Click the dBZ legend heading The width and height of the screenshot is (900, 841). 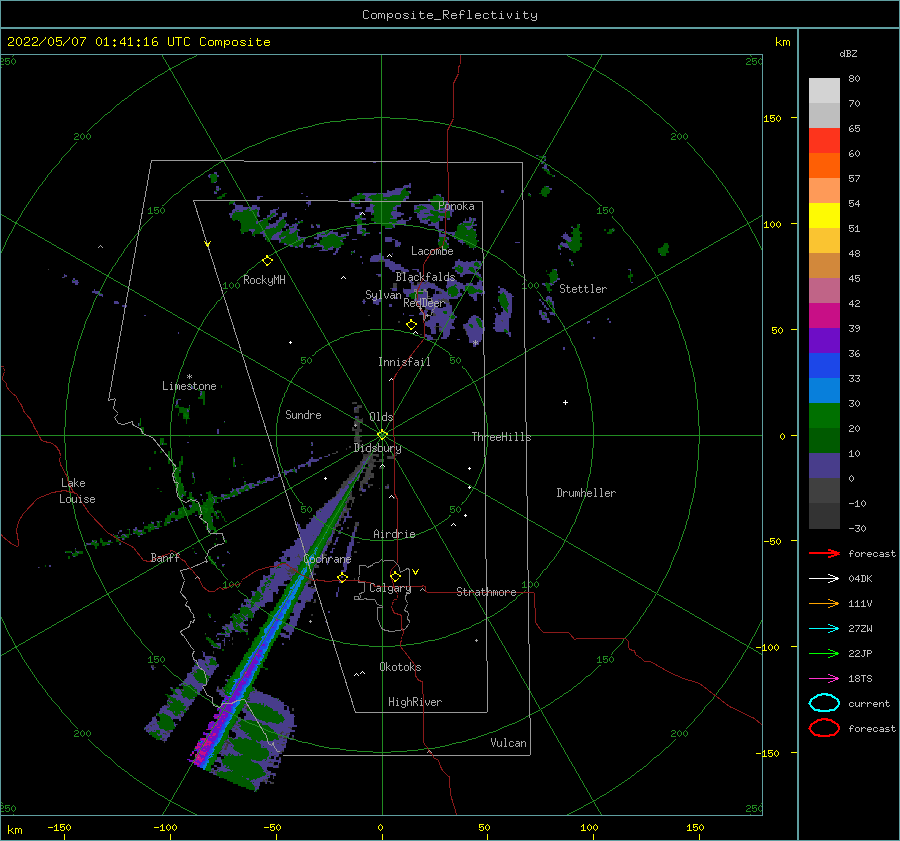(848, 53)
